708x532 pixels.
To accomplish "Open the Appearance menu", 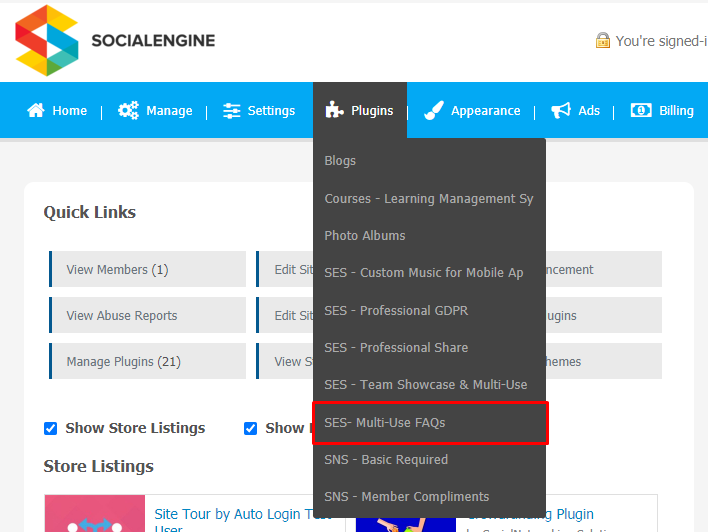I will (x=485, y=111).
